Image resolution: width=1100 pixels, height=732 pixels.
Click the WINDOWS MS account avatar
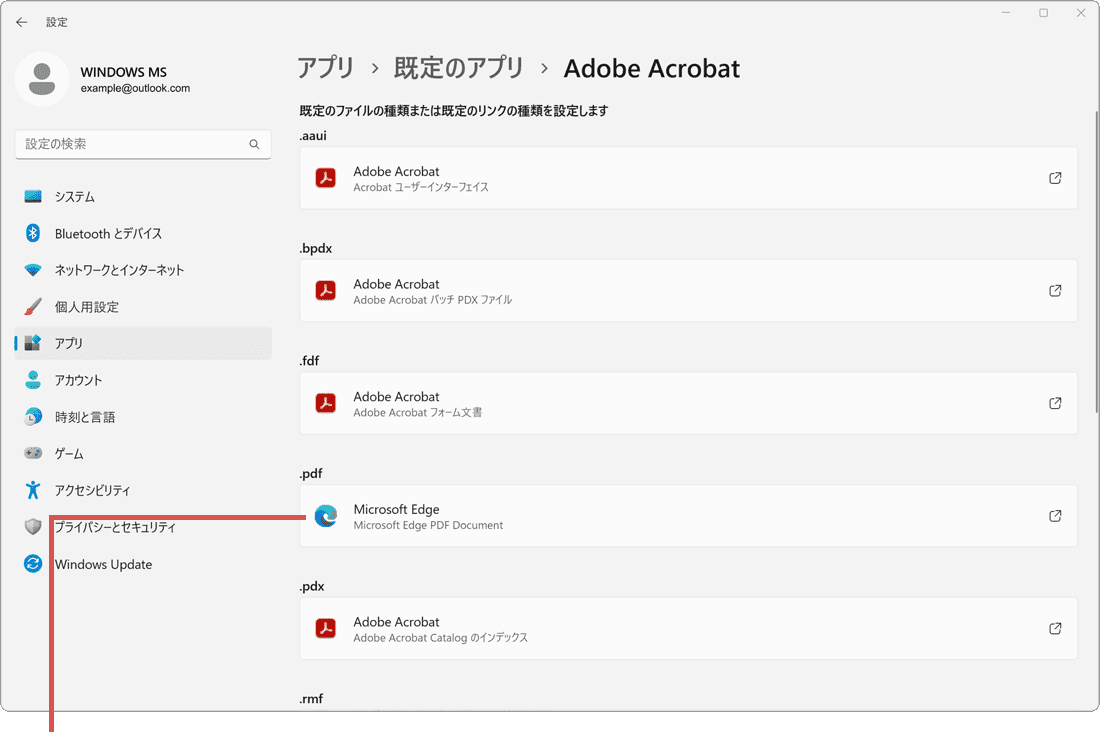coord(42,79)
